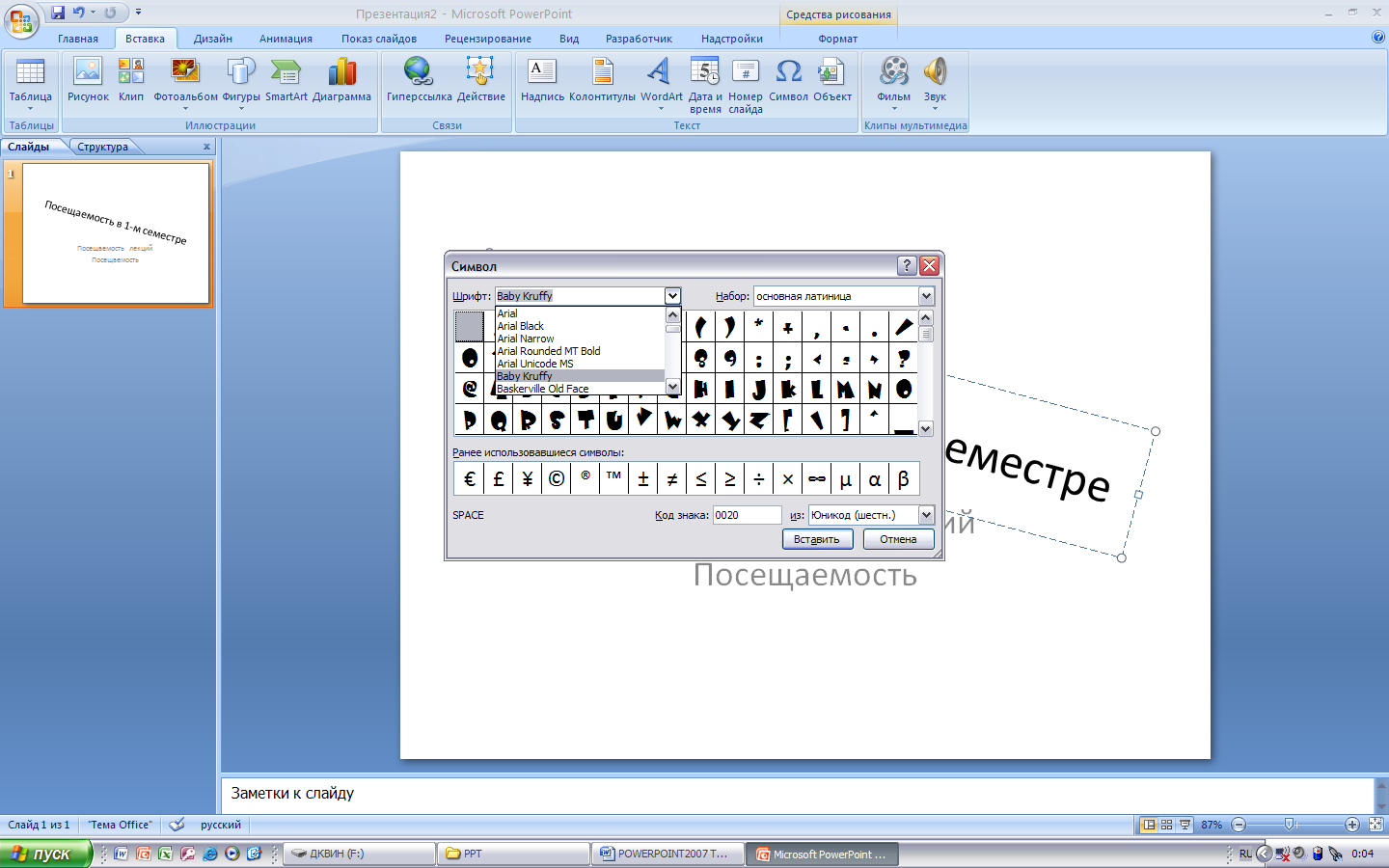Choose Baskerville Old Face font
Image resolution: width=1389 pixels, height=868 pixels.
(580, 389)
